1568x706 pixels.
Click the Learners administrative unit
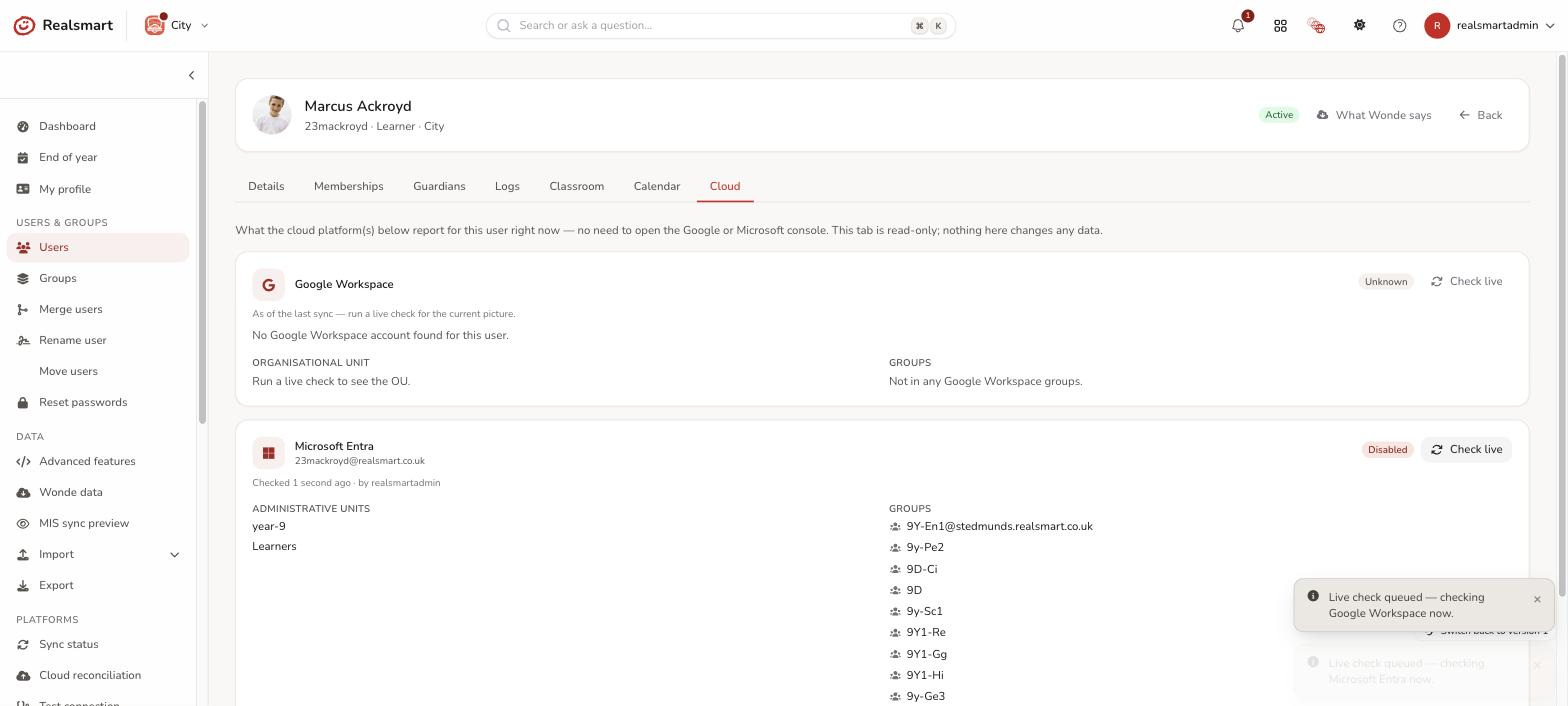point(274,546)
